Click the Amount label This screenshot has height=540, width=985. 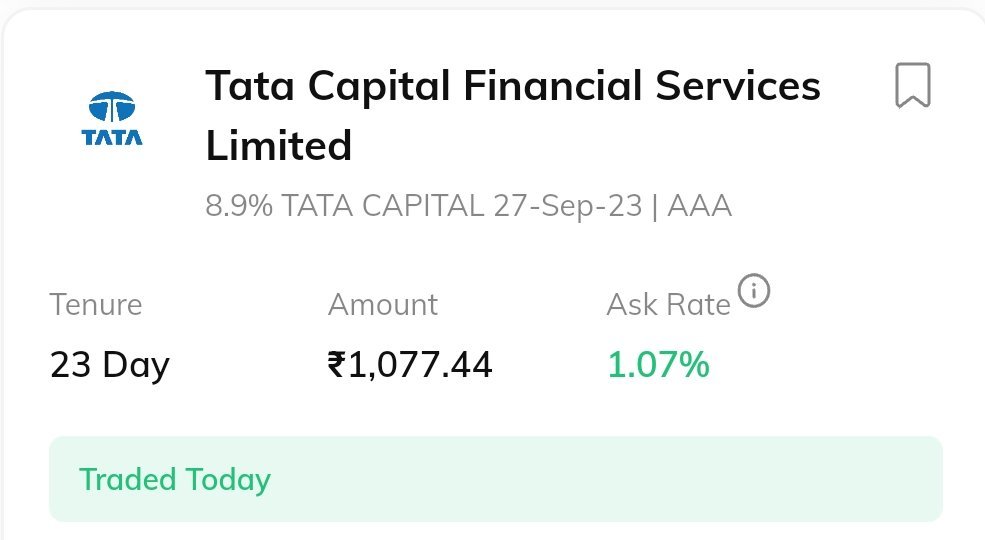(x=383, y=304)
